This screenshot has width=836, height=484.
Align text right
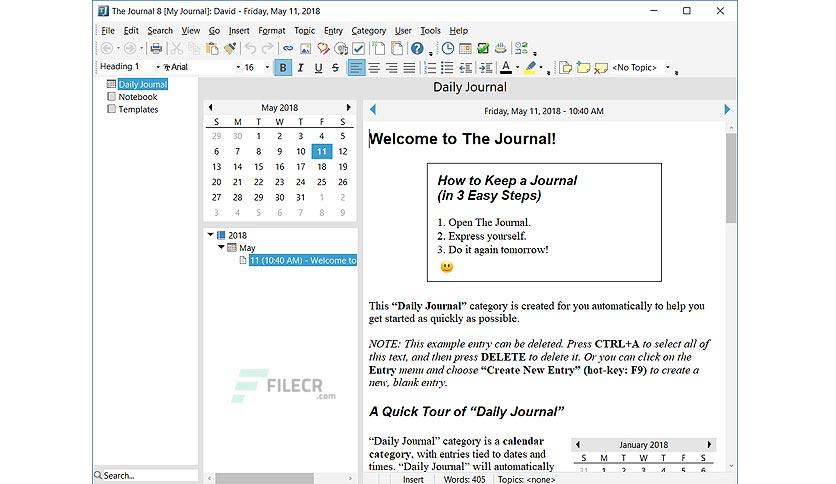392,68
